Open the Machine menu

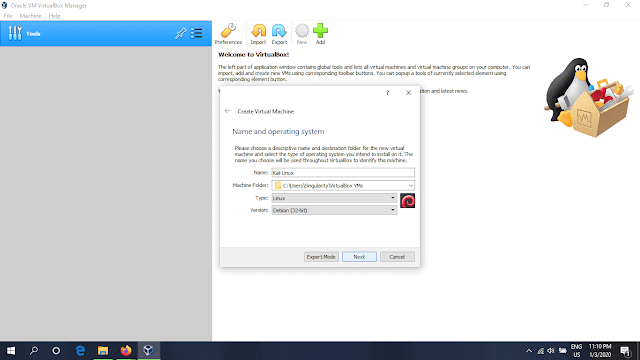coord(30,16)
